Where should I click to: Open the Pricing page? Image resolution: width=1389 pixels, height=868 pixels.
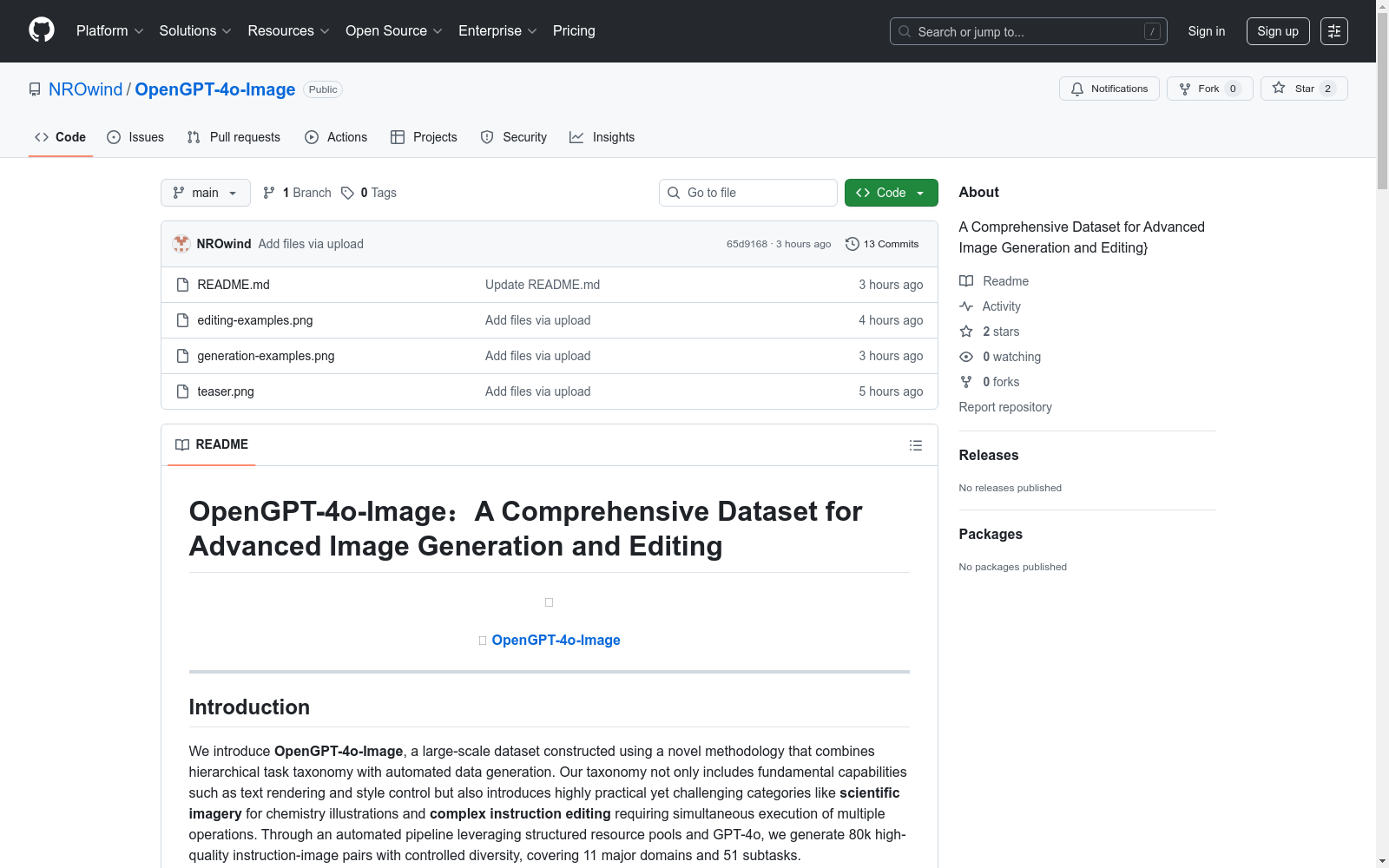point(574,30)
